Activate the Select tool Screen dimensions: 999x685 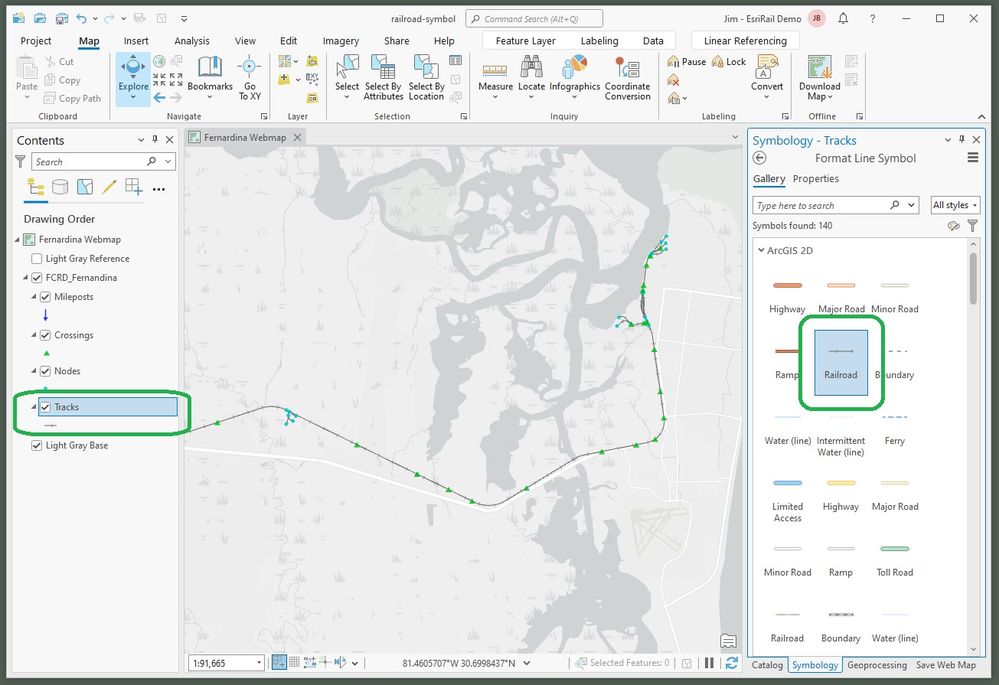point(347,78)
